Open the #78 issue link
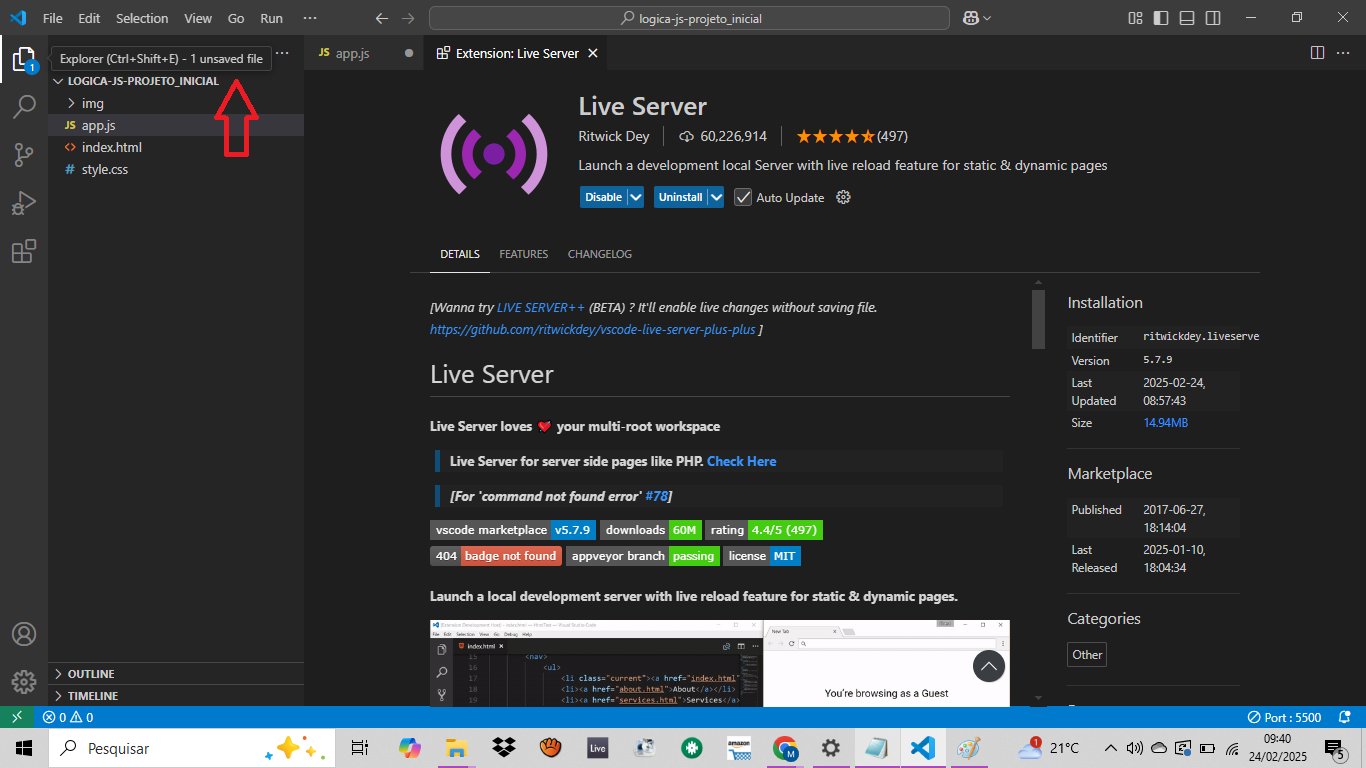Viewport: 1366px width, 768px height. click(x=656, y=496)
